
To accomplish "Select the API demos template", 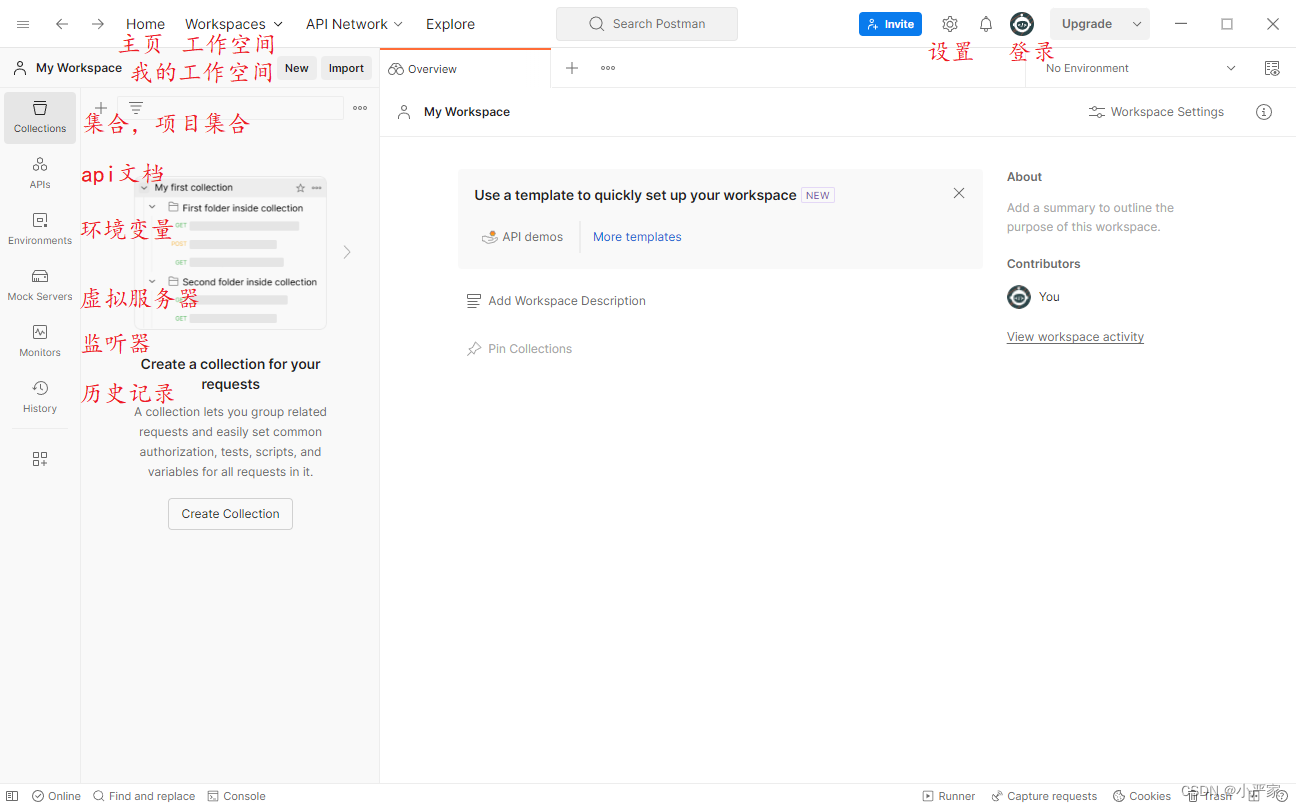I will point(522,237).
